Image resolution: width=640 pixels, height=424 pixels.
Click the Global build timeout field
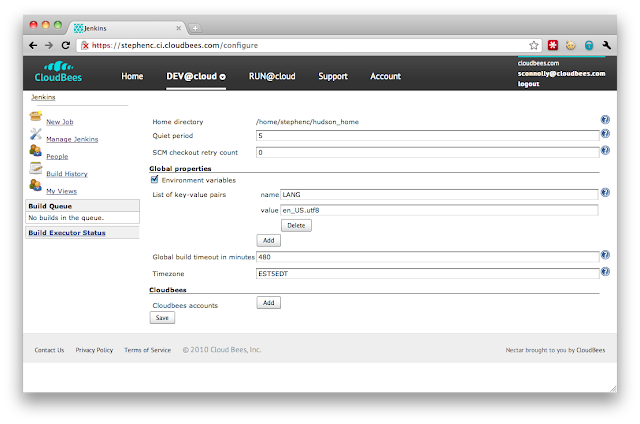(427, 257)
